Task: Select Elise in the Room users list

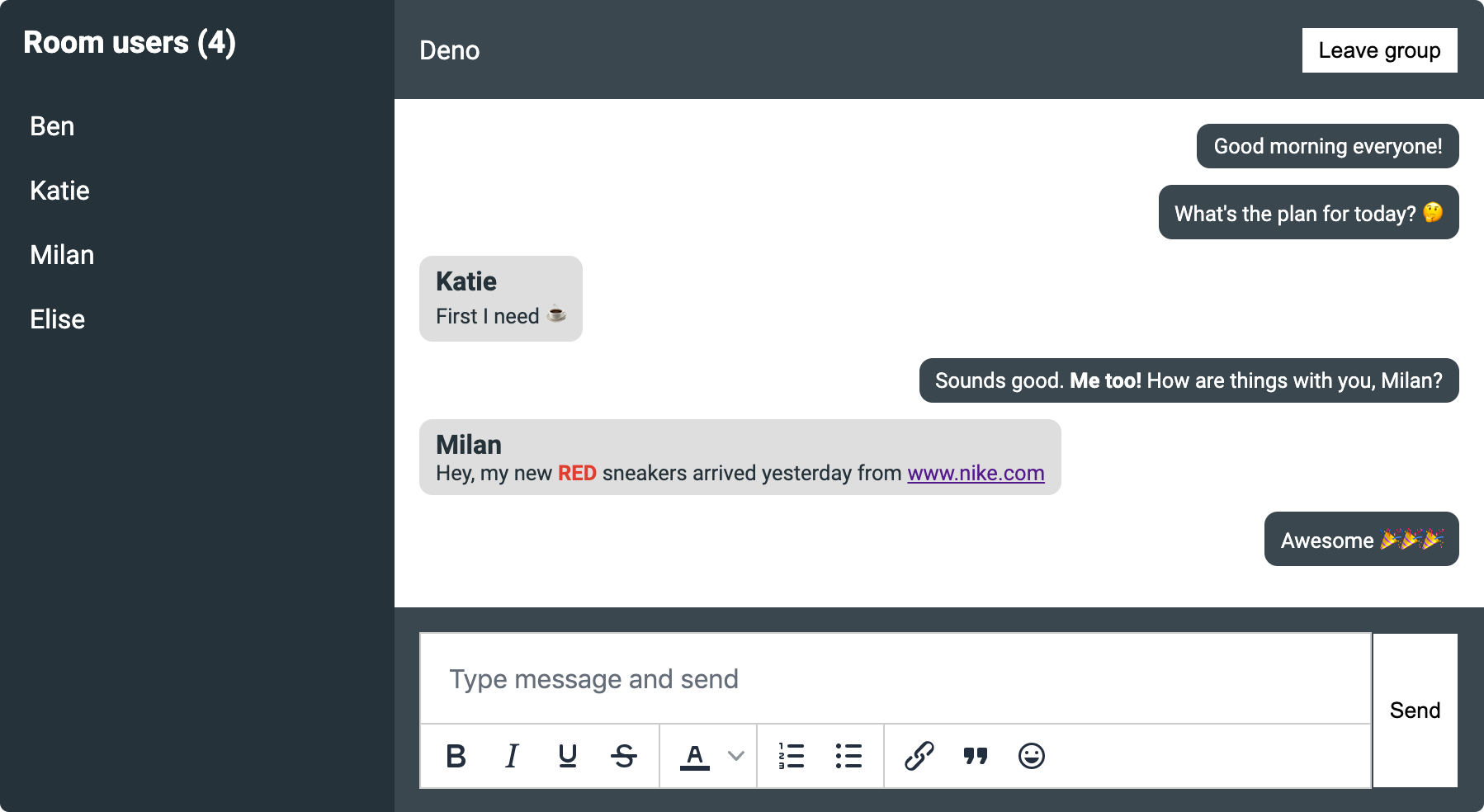Action: 57,319
